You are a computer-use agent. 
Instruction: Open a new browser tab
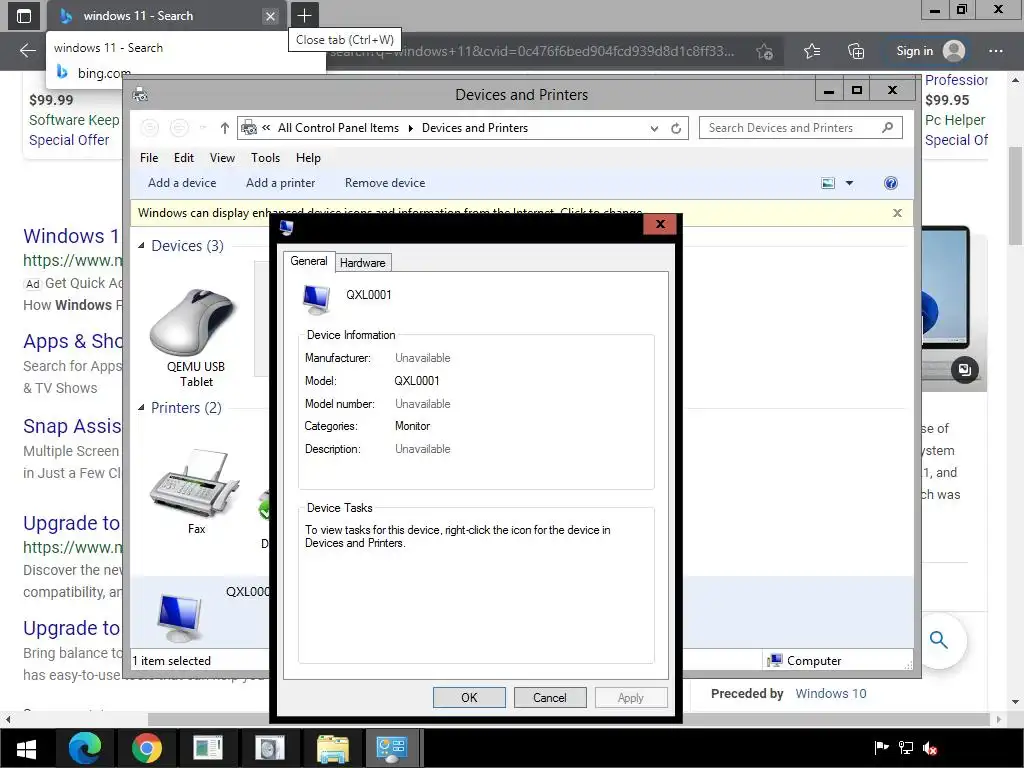click(x=304, y=16)
